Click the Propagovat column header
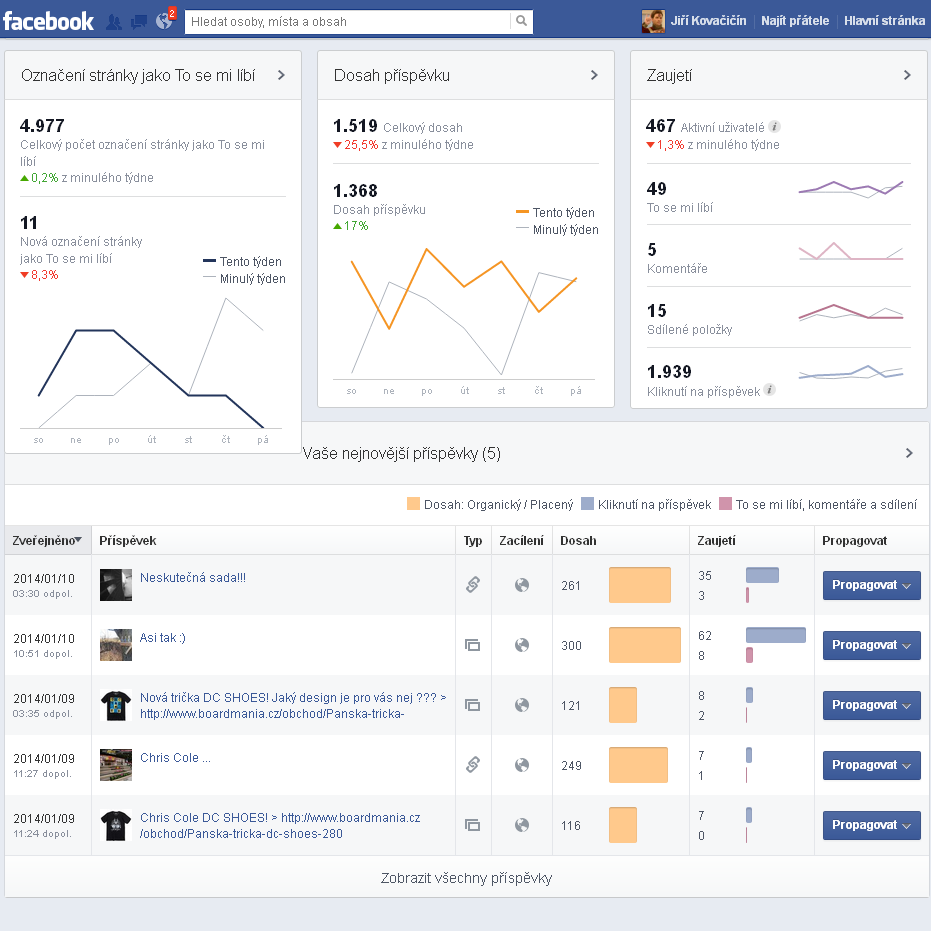The image size is (931, 931). click(854, 541)
